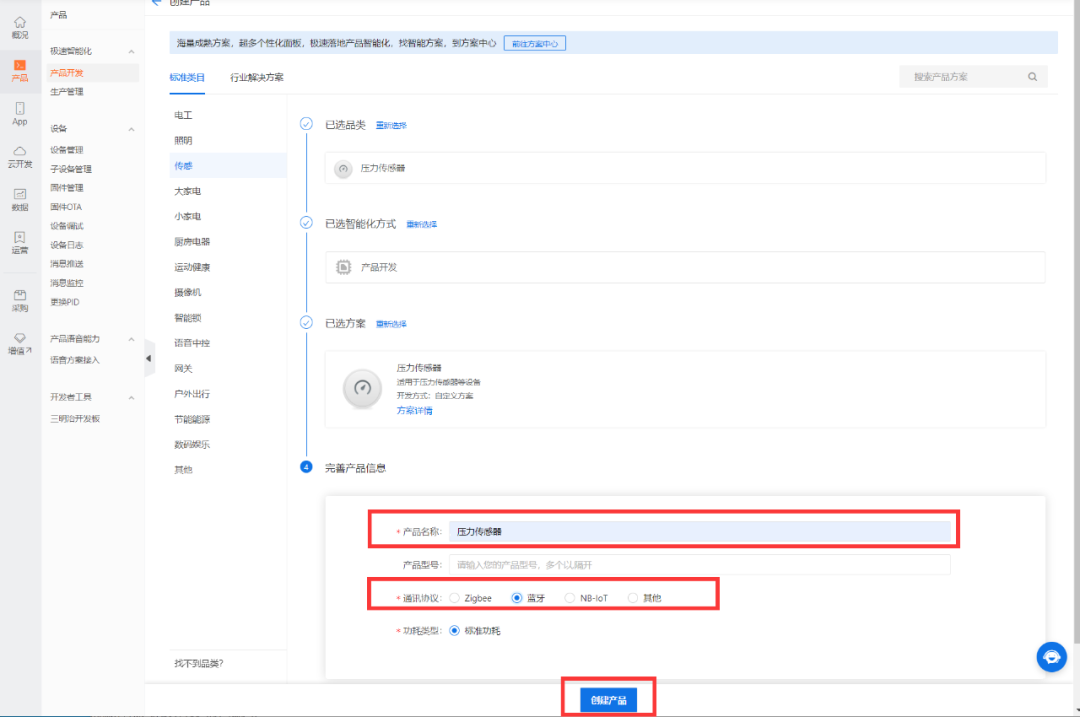Open 设备管理 in the sidebar
Image resolution: width=1080 pixels, height=717 pixels.
67,150
